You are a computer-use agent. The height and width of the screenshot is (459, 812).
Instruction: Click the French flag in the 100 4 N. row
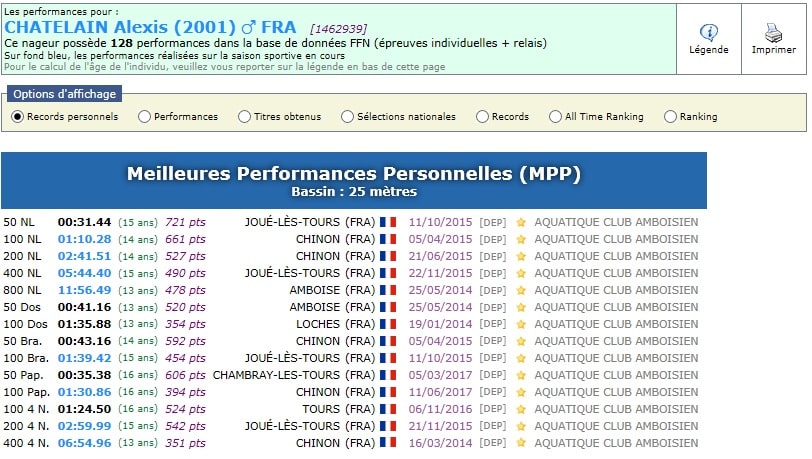388,409
